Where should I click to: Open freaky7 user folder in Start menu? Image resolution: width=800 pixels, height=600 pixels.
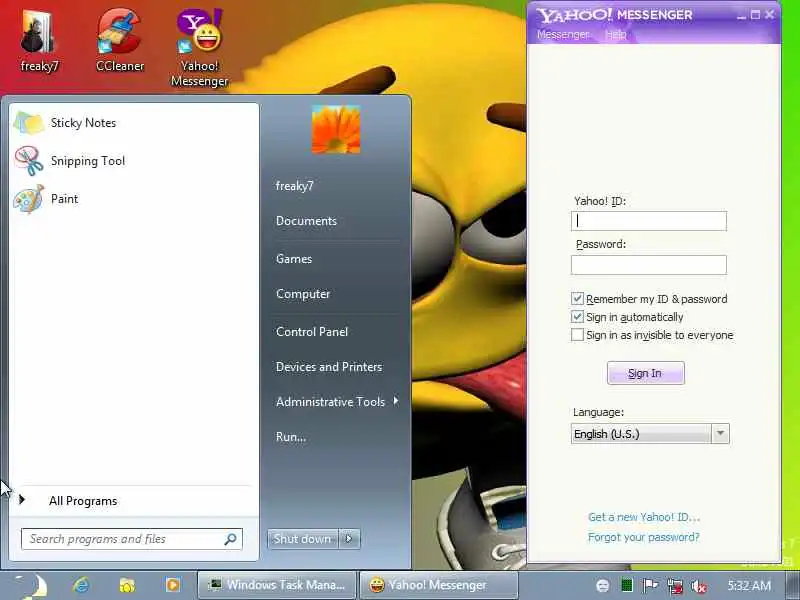(295, 186)
